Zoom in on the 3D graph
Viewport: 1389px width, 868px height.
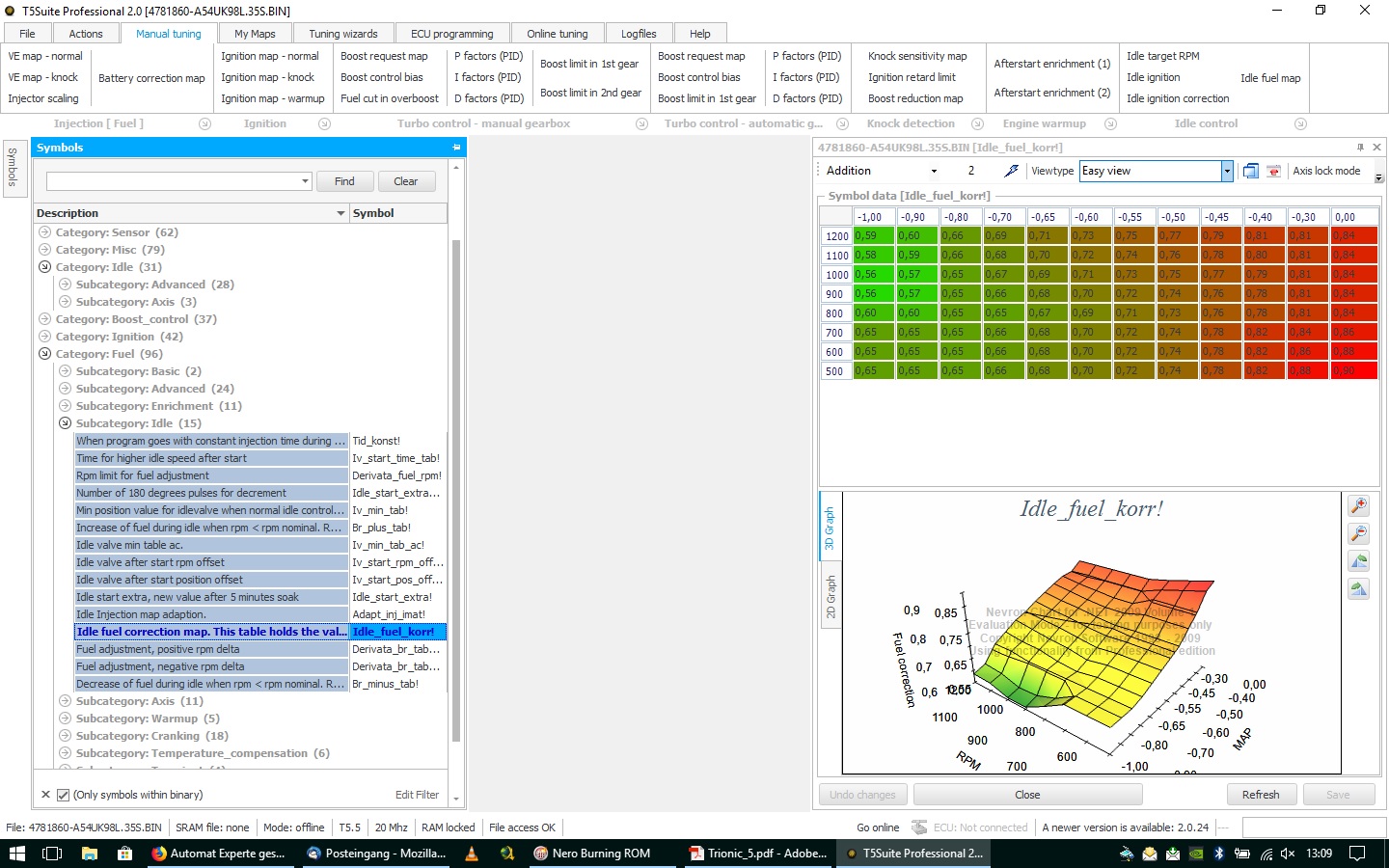(x=1358, y=505)
